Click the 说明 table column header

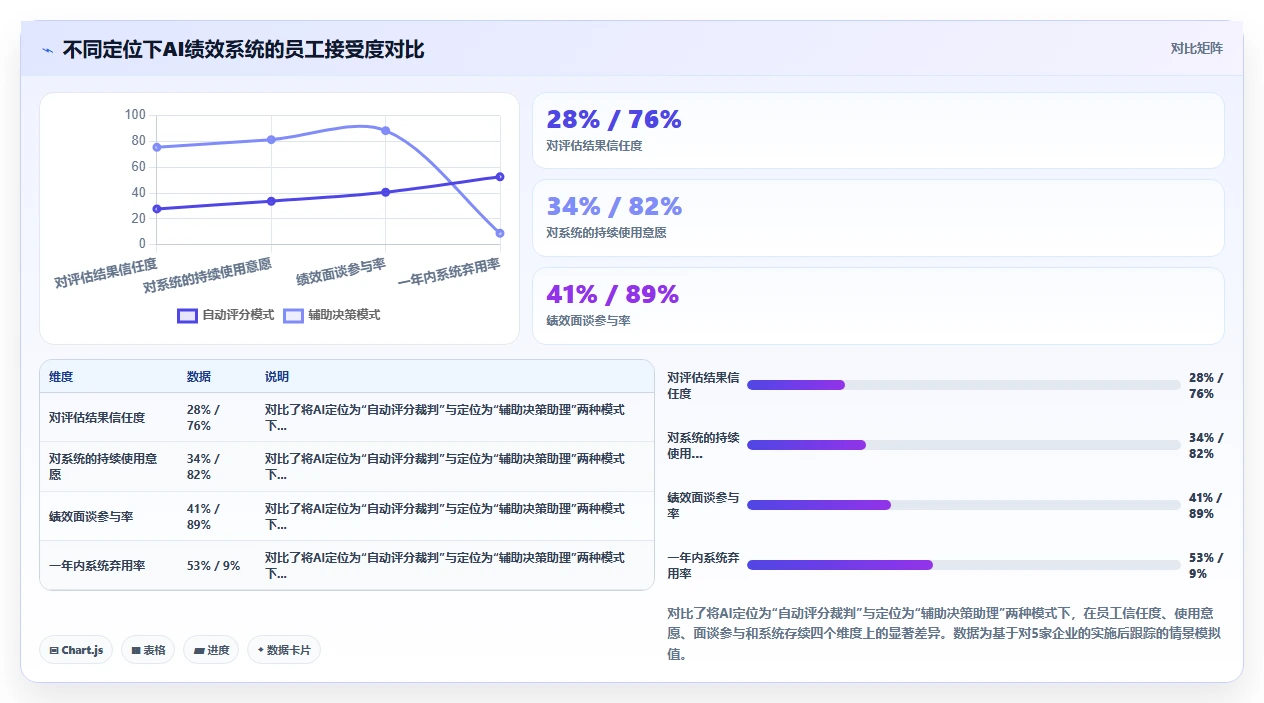(x=277, y=377)
